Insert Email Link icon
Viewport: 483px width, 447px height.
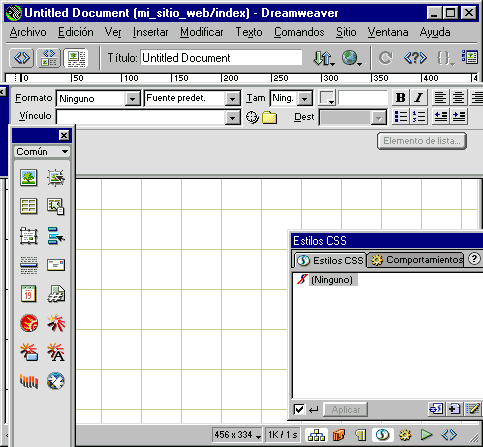click(x=56, y=265)
